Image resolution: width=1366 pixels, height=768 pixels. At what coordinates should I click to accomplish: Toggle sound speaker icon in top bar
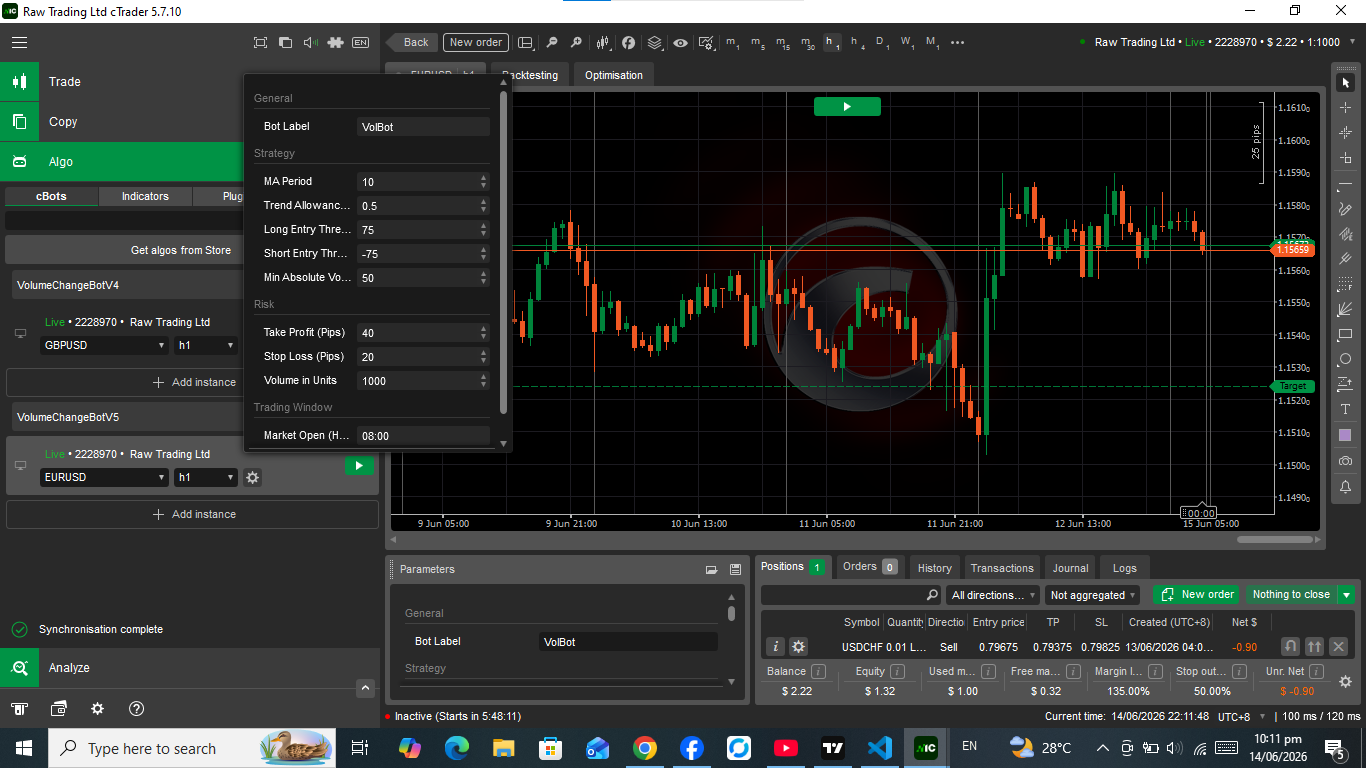coord(310,42)
